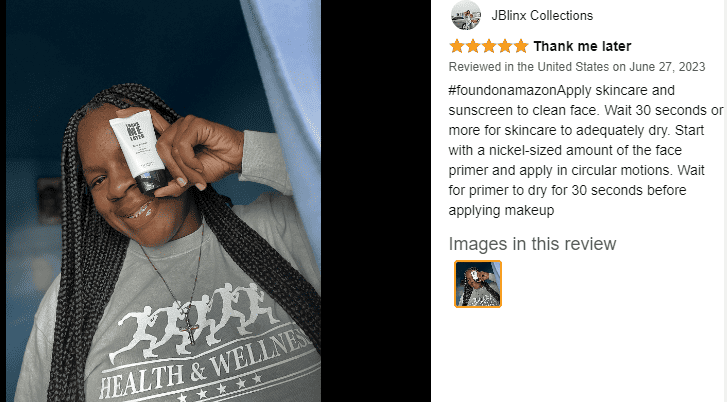Select the highlighted review image thumbnail
The width and height of the screenshot is (727, 402).
pos(478,284)
